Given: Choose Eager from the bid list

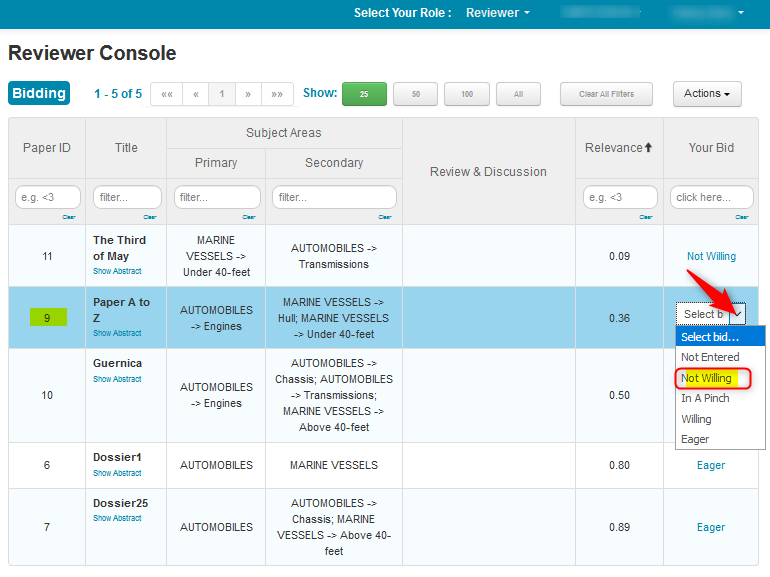Looking at the screenshot, I should (x=695, y=439).
